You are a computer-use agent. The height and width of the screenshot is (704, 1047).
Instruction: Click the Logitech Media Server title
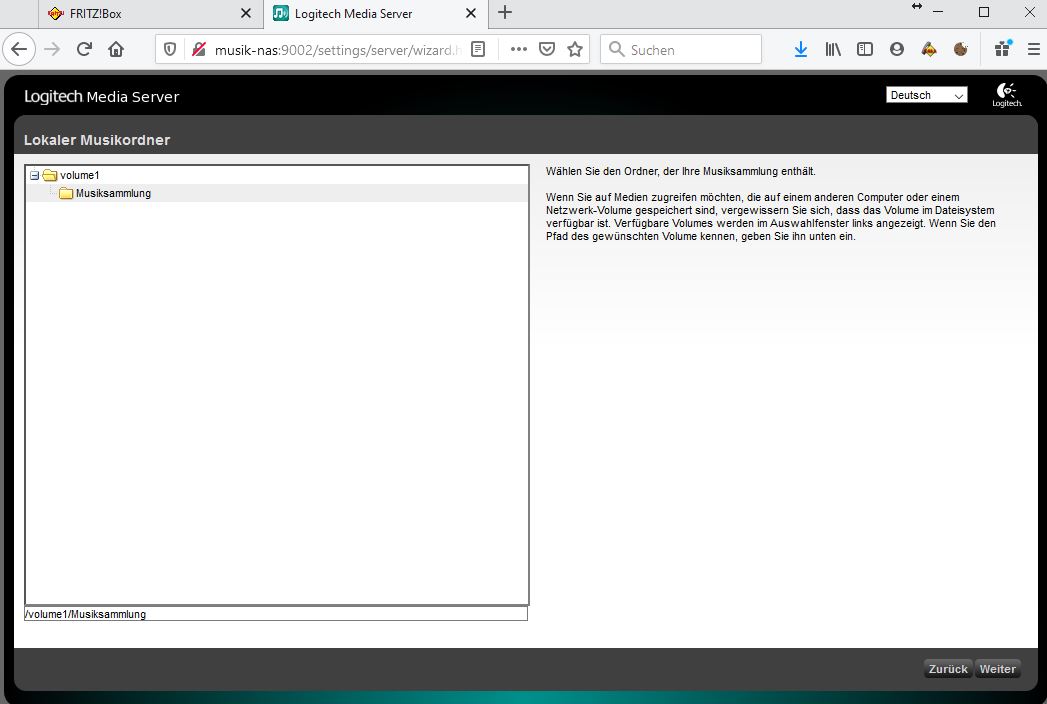pos(101,96)
